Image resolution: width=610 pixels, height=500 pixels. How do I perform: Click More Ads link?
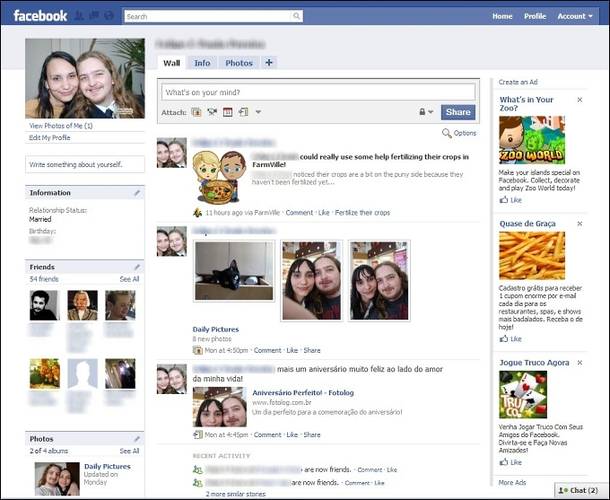[512, 482]
